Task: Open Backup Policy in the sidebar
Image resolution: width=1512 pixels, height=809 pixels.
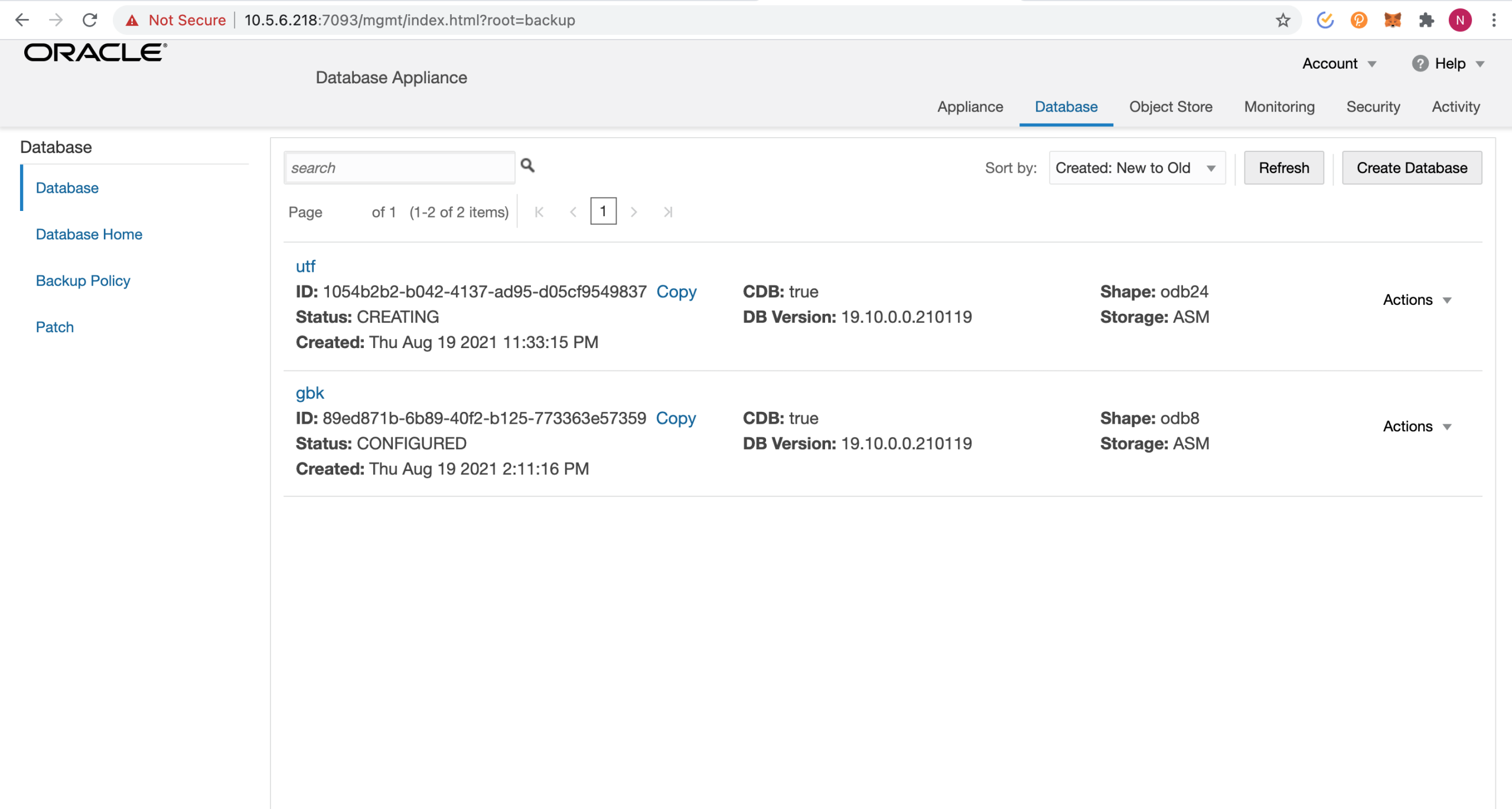Action: (83, 281)
